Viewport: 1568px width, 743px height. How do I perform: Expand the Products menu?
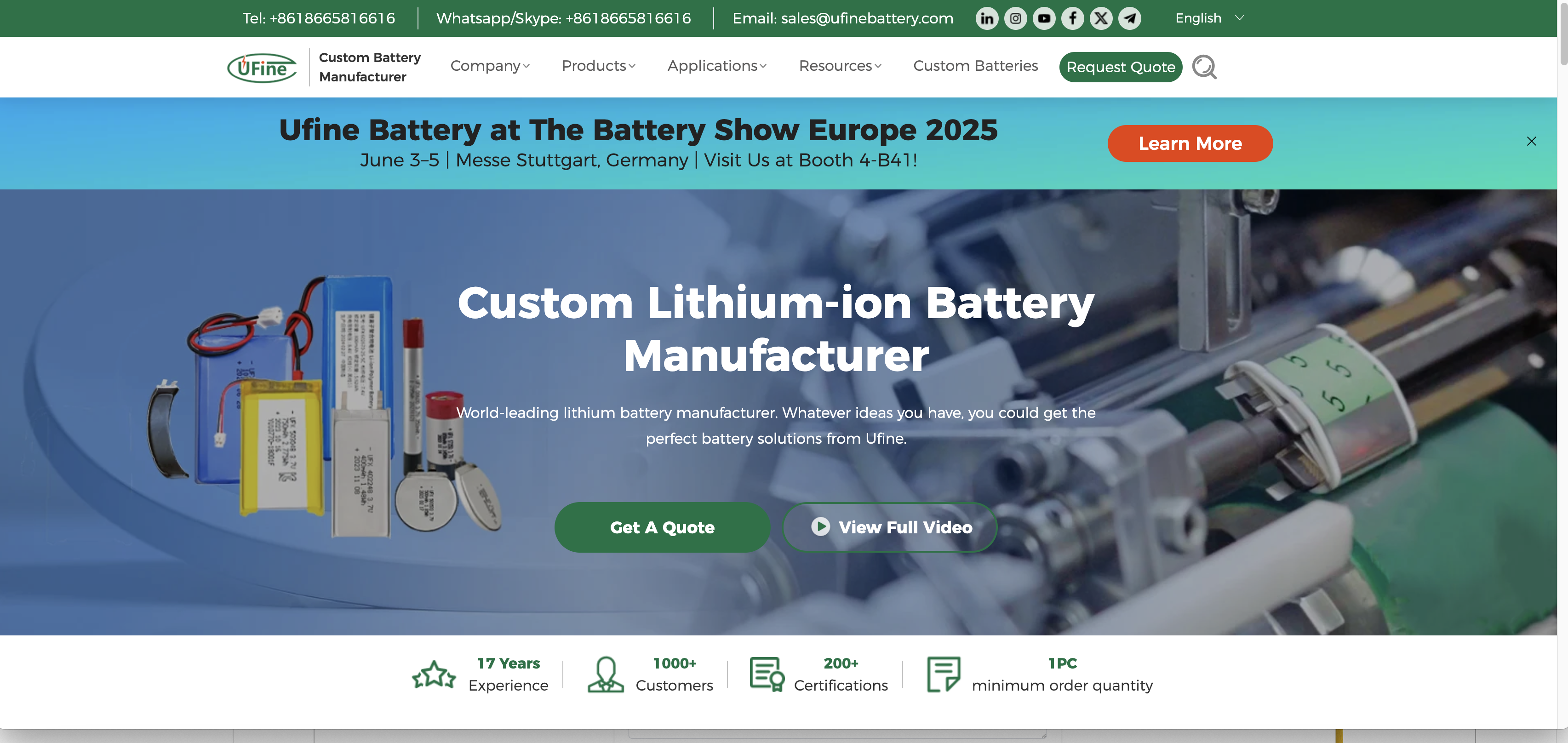[x=598, y=66]
